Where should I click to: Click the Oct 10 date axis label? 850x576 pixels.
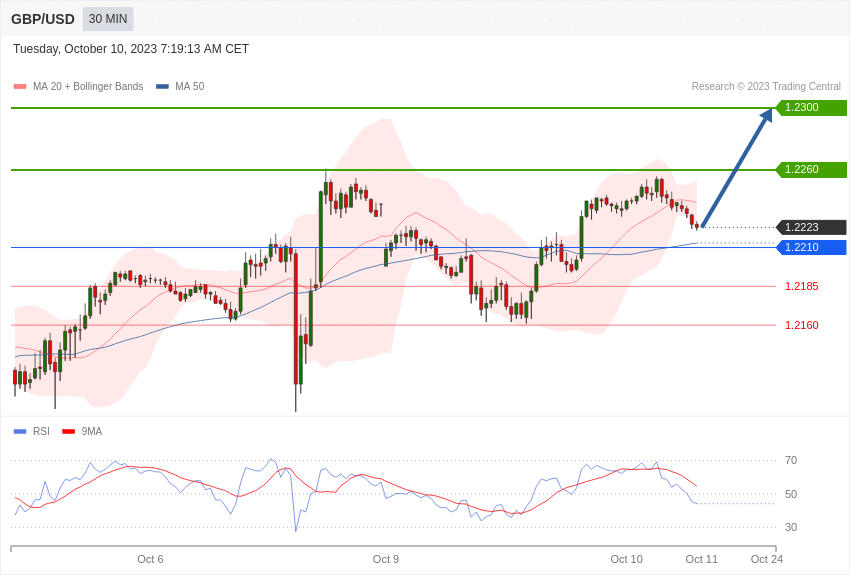(627, 559)
